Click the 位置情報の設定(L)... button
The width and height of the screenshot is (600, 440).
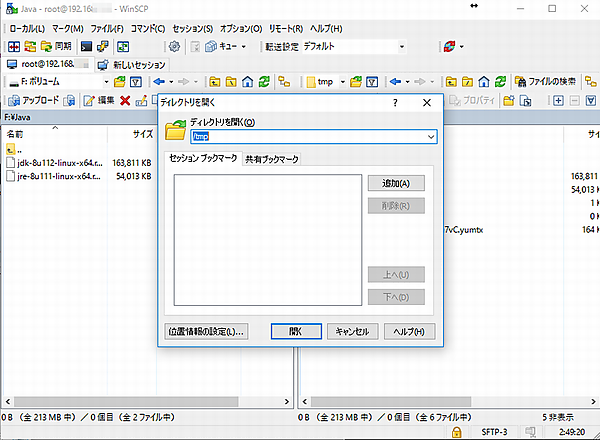[x=206, y=331]
